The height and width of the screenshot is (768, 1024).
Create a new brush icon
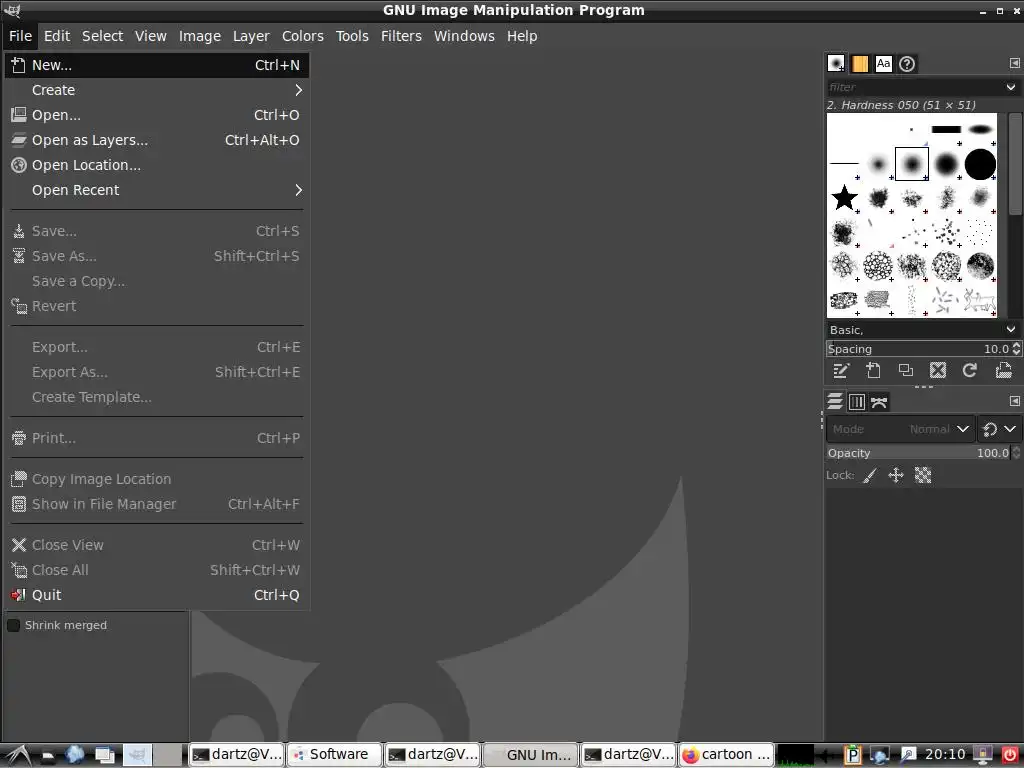click(873, 371)
